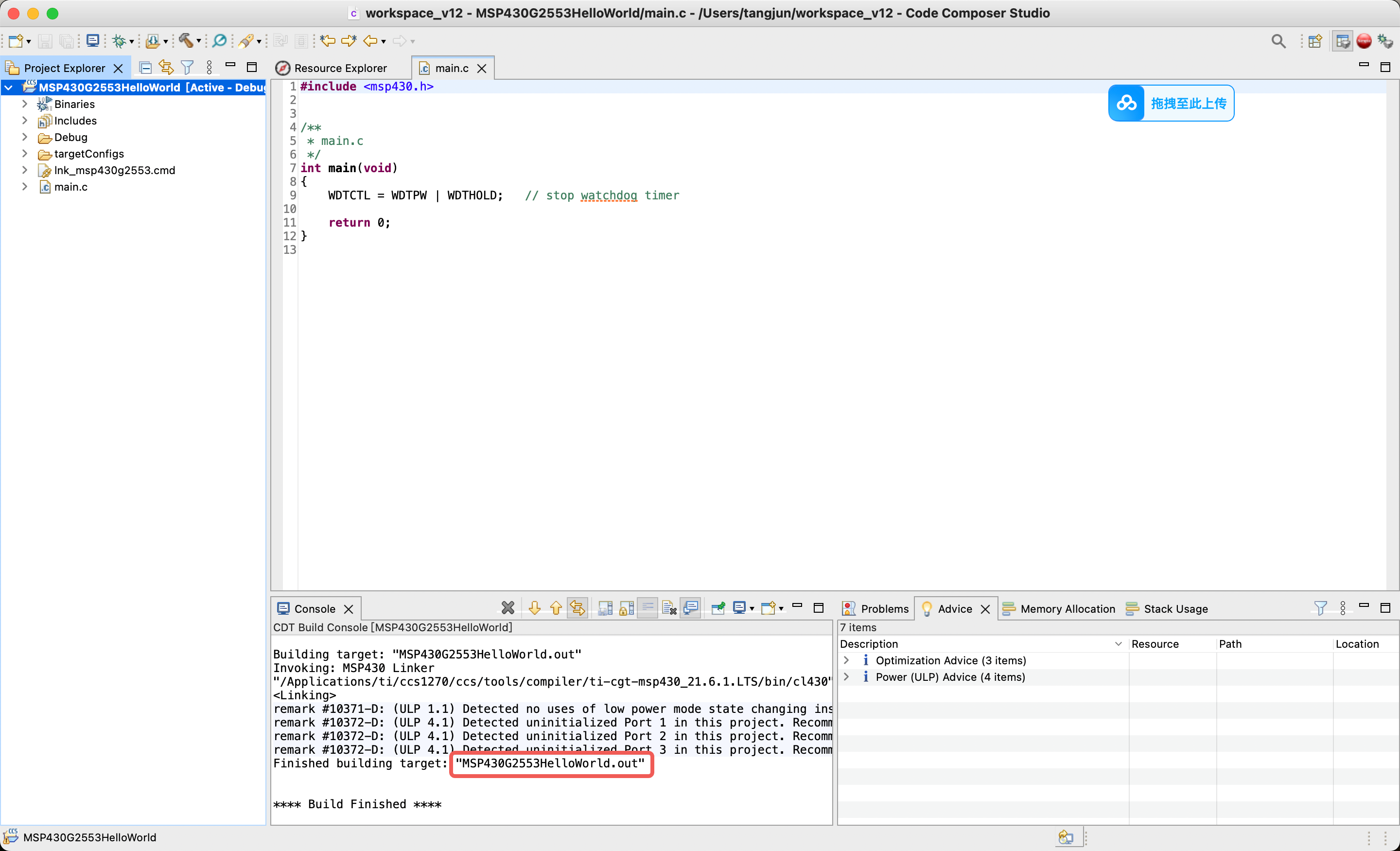This screenshot has width=1400, height=851.
Task: Click the blue cloud upload widget
Action: pyautogui.click(x=1171, y=103)
